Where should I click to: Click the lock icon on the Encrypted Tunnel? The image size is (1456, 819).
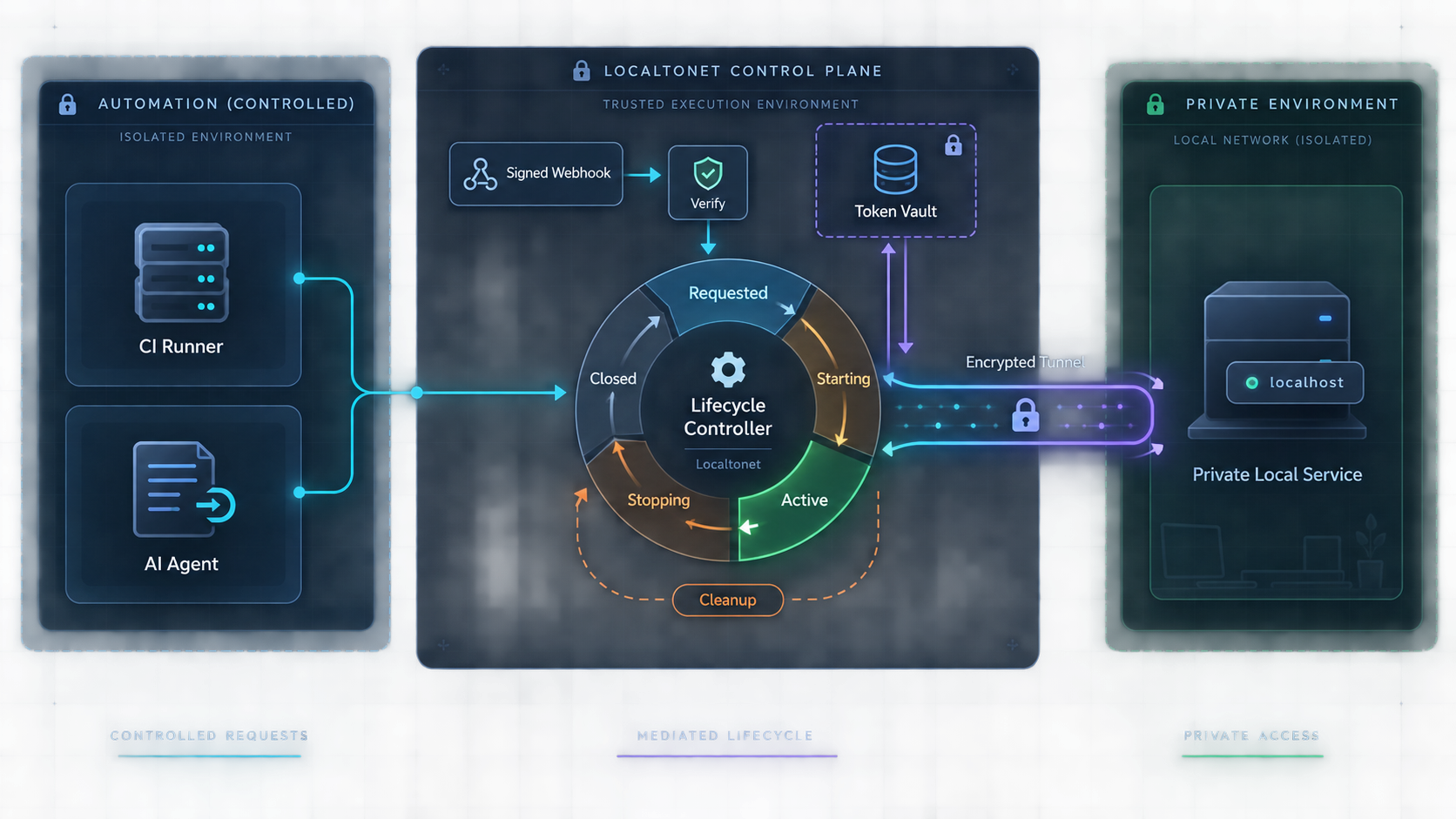coord(1025,415)
